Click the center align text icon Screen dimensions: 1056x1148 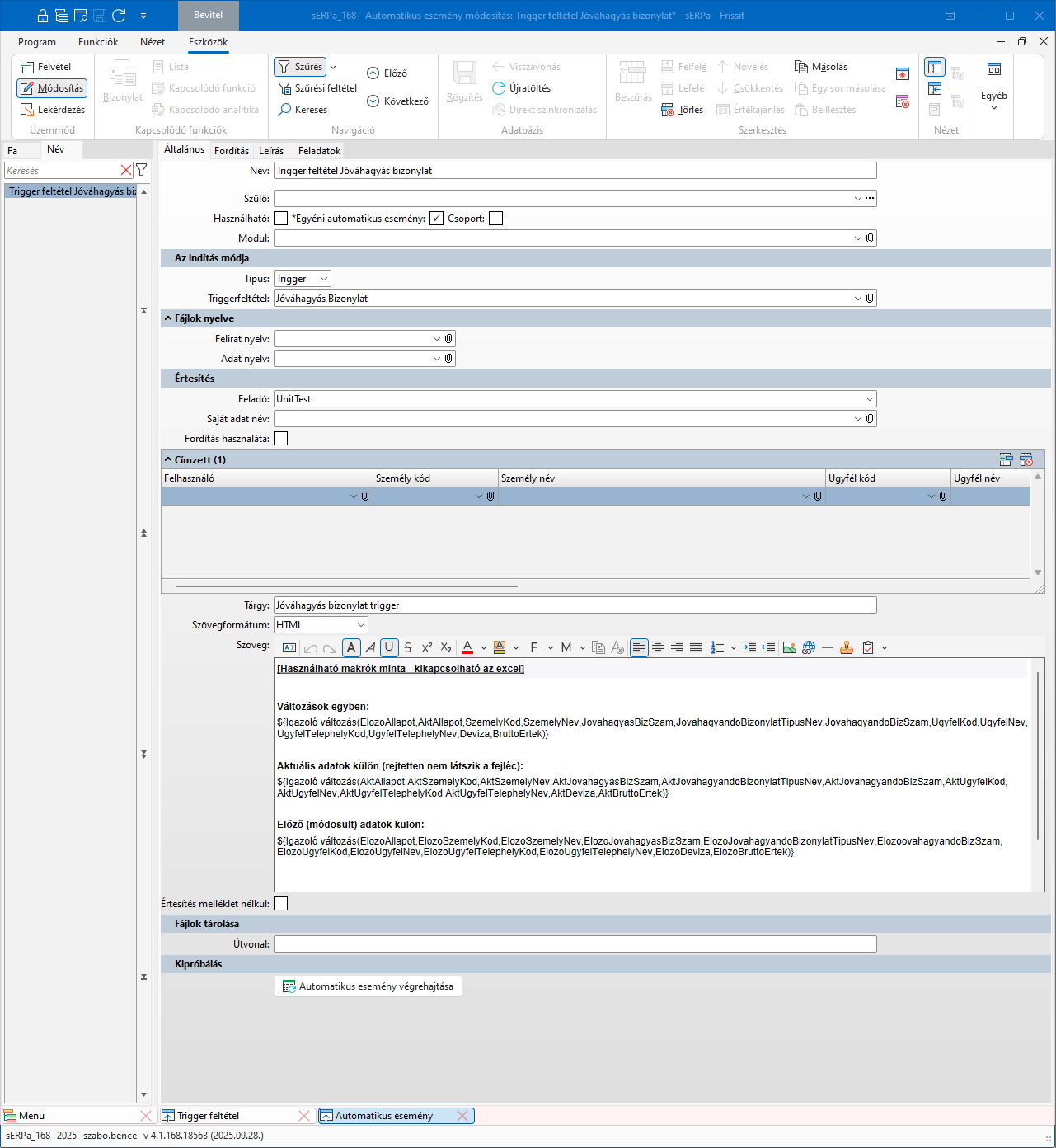click(658, 647)
